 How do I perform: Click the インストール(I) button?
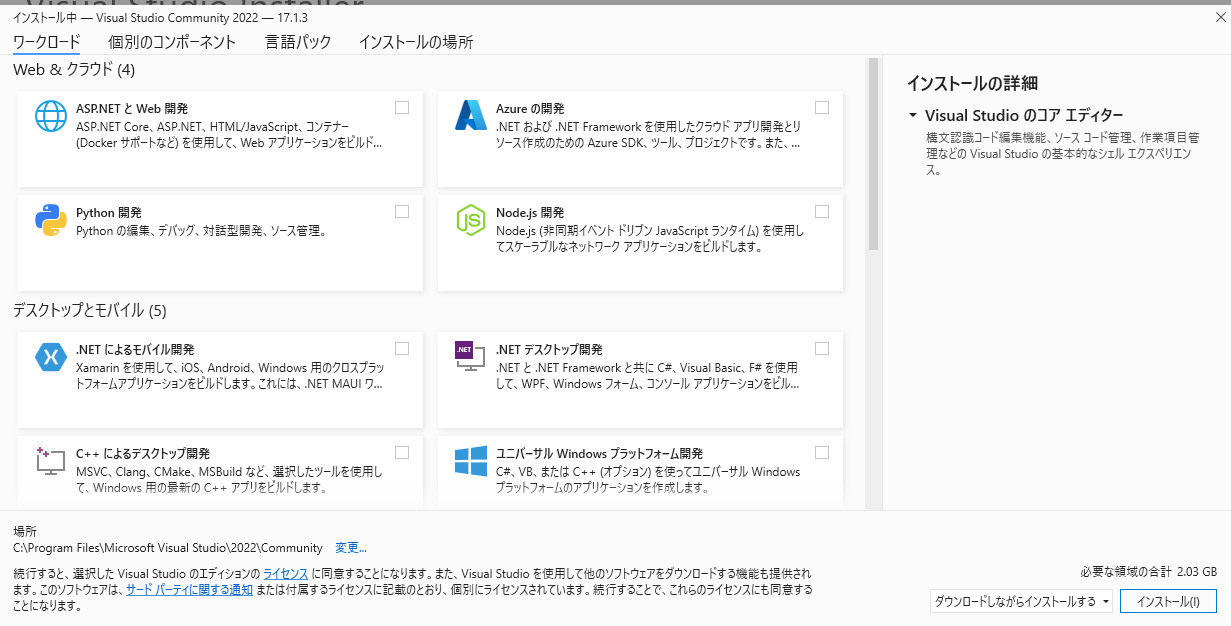click(1168, 601)
